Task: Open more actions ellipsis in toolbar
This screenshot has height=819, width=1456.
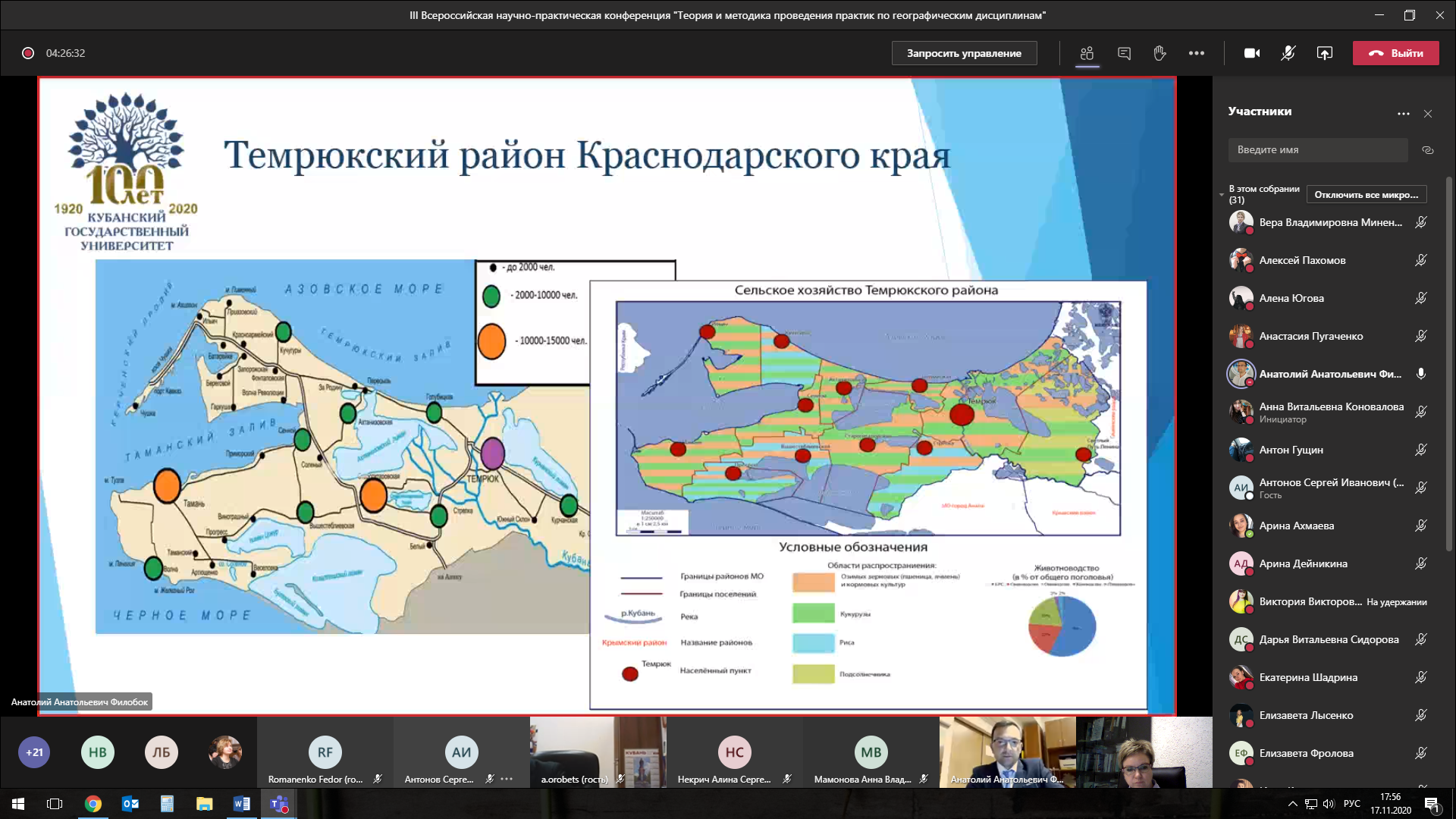Action: (x=1196, y=53)
